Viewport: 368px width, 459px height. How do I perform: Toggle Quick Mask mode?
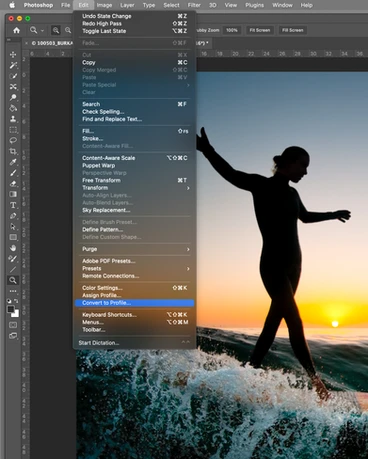point(13,325)
